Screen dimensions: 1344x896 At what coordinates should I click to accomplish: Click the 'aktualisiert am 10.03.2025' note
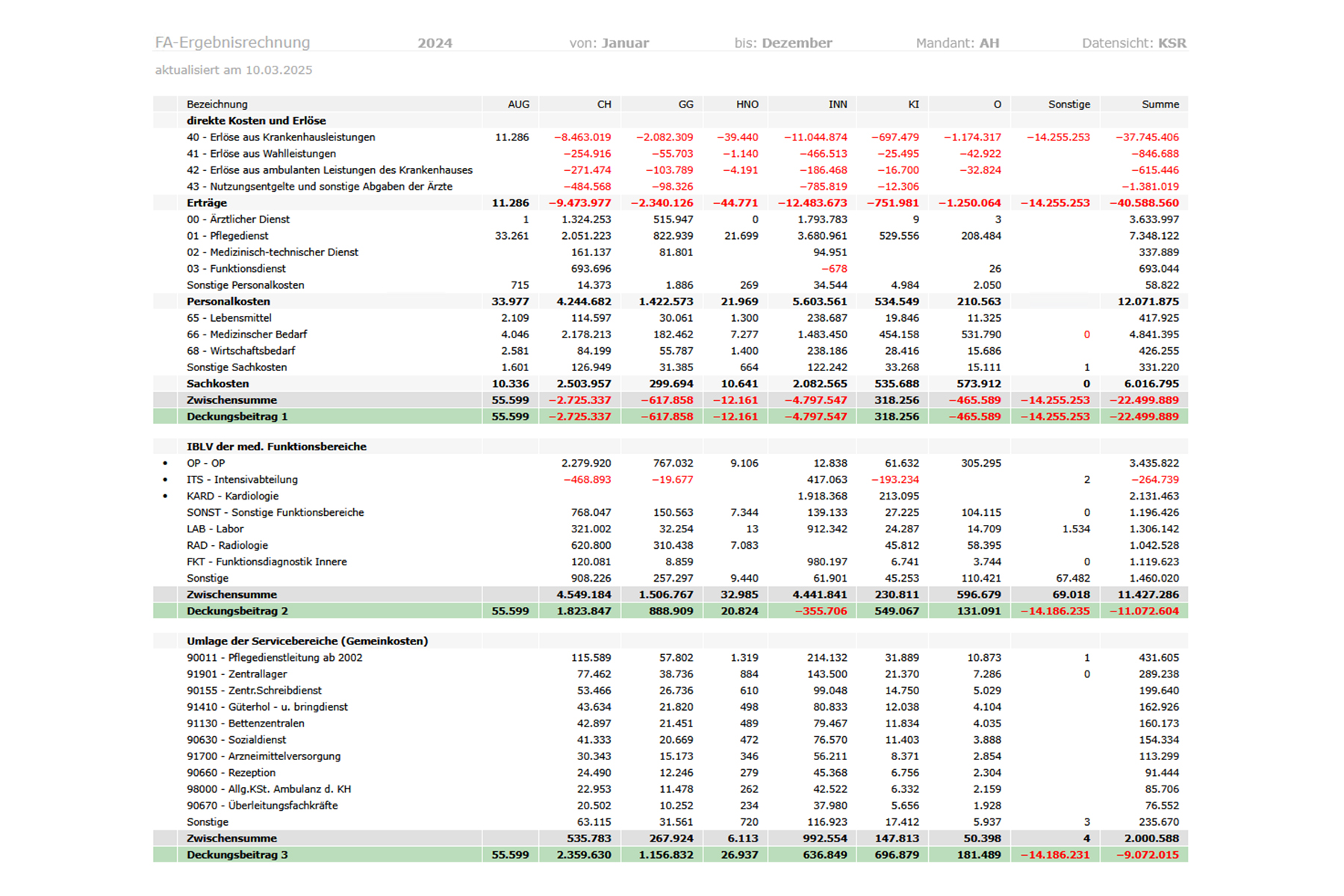234,70
